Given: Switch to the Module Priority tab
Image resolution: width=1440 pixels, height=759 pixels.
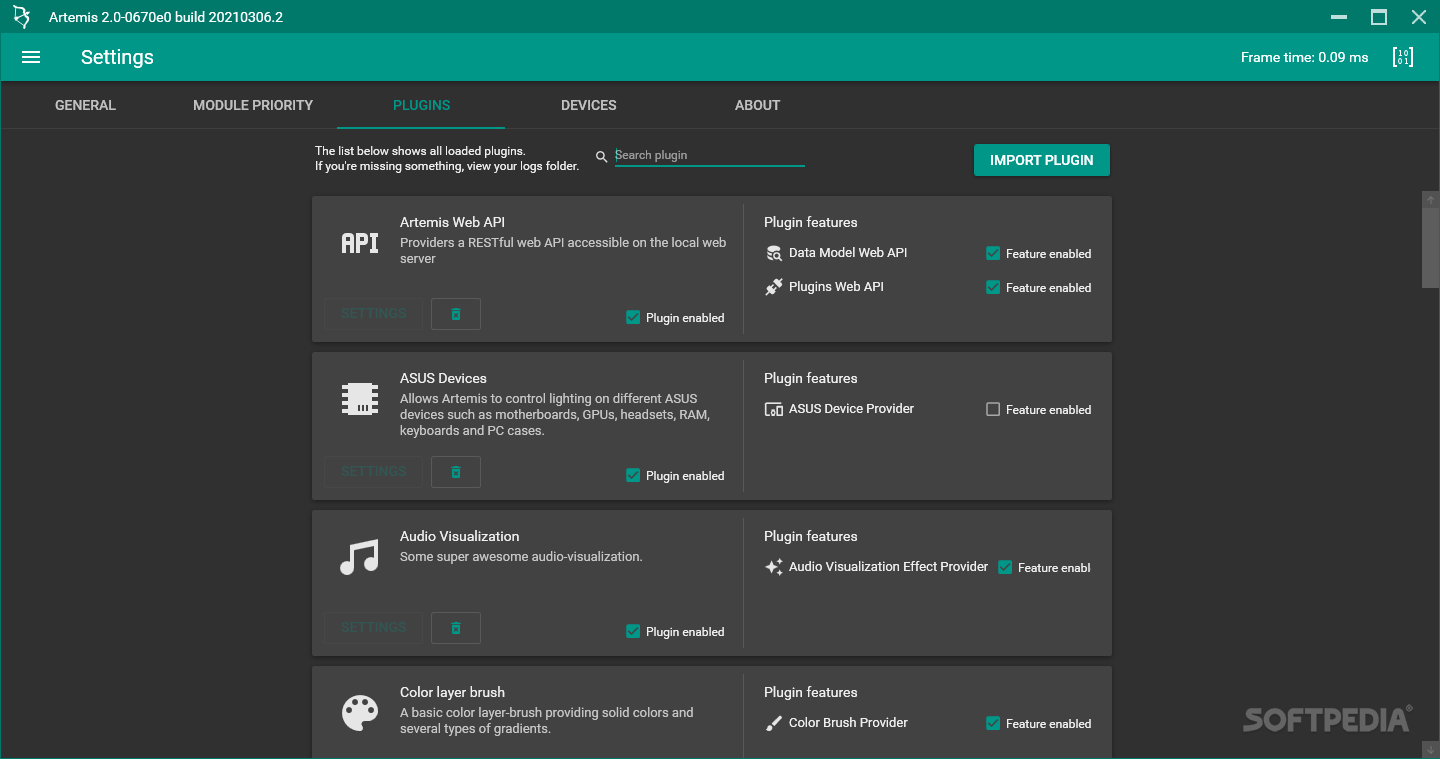Looking at the screenshot, I should (253, 105).
